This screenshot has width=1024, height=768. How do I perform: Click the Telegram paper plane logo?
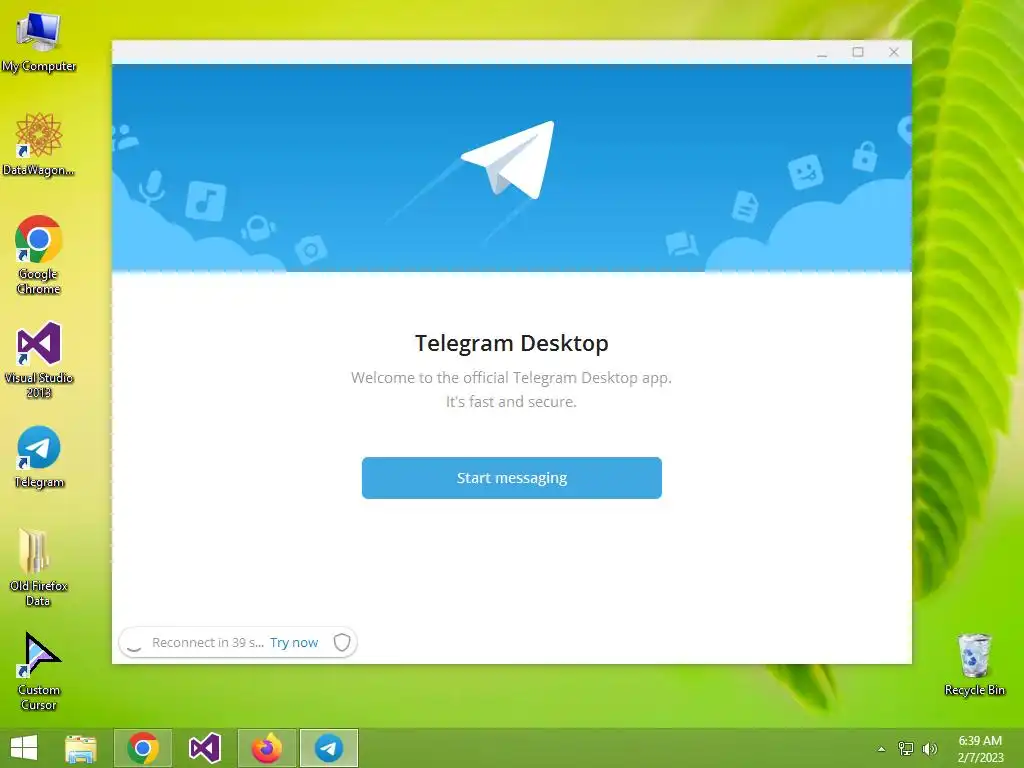click(509, 160)
